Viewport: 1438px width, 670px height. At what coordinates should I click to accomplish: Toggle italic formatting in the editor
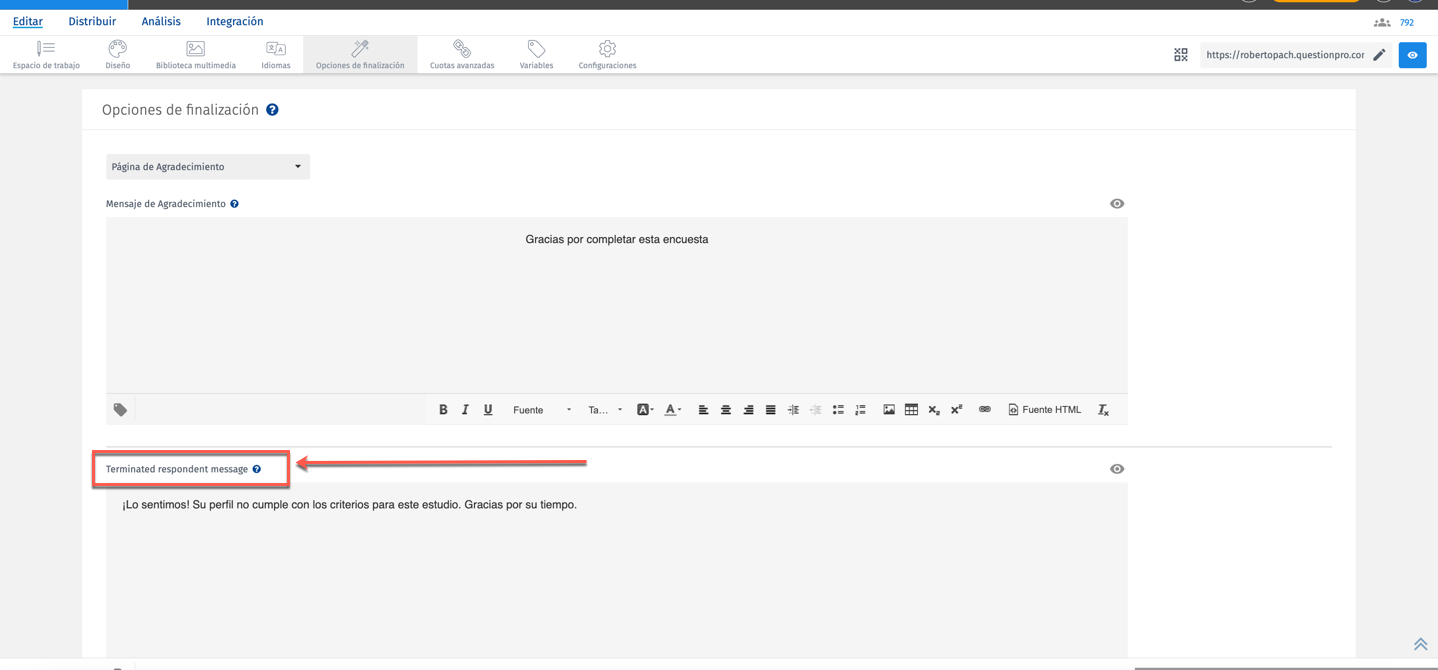tap(464, 409)
